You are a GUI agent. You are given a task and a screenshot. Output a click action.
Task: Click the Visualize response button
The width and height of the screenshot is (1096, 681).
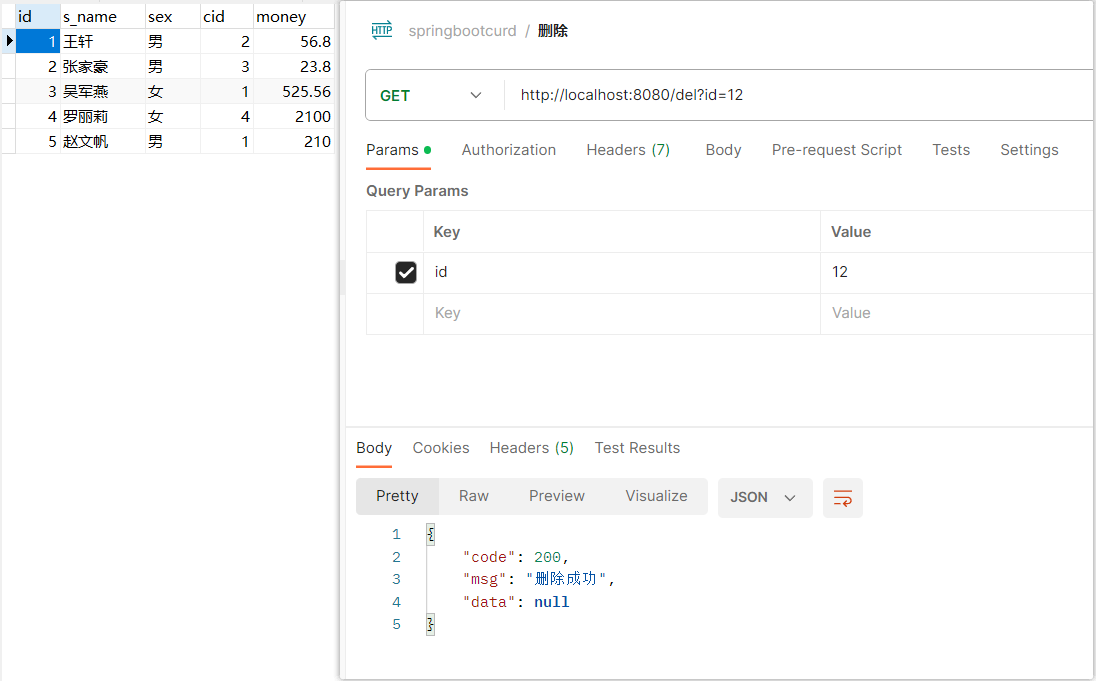click(x=656, y=496)
